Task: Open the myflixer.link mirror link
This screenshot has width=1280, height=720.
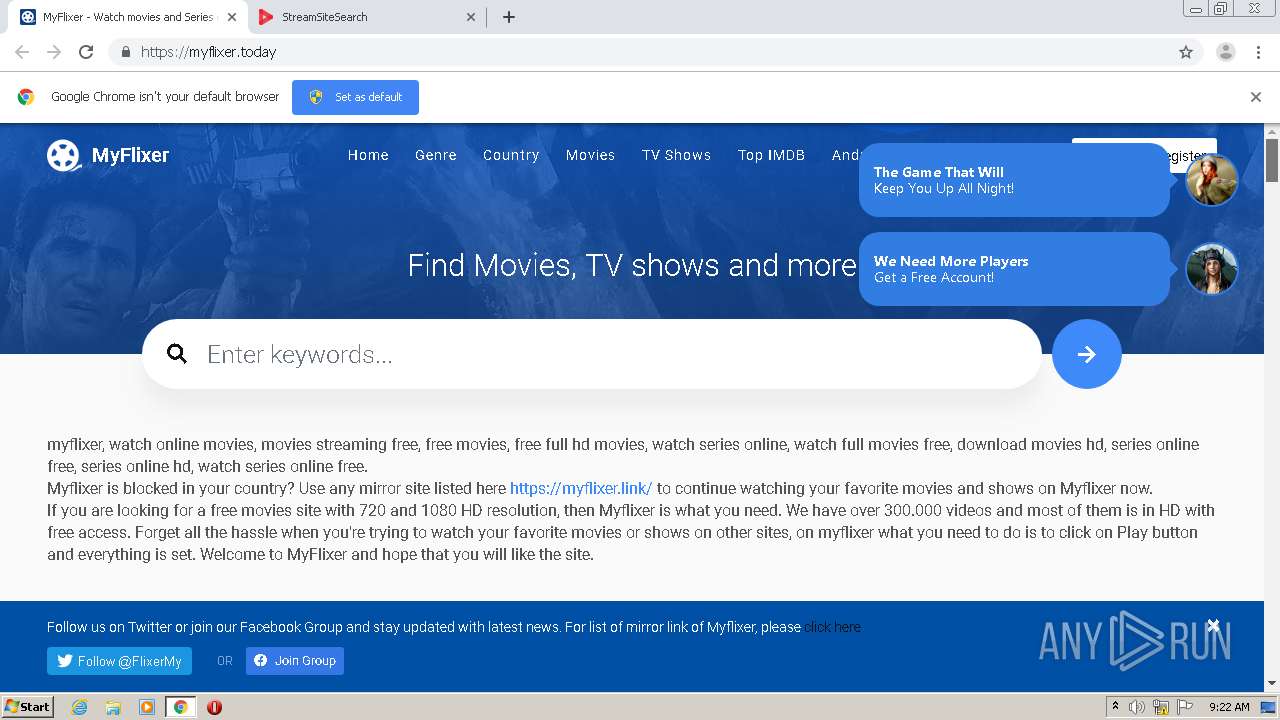Action: coord(581,489)
